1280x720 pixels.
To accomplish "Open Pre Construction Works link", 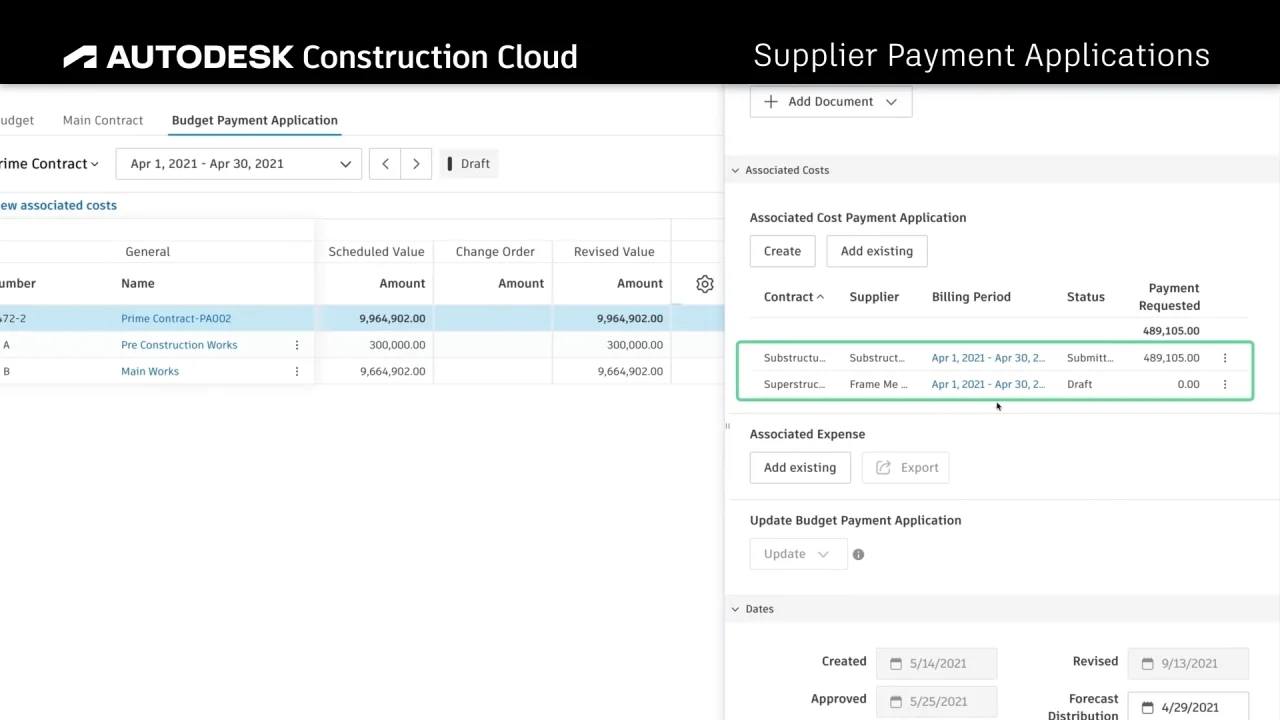I will [179, 345].
